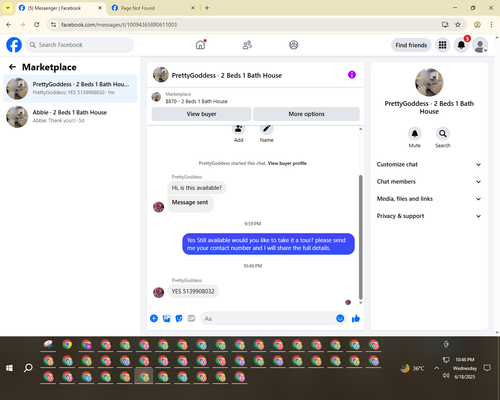Click the chat pane vertical scrollbar
This screenshot has width=500, height=400.
pyautogui.click(x=360, y=237)
